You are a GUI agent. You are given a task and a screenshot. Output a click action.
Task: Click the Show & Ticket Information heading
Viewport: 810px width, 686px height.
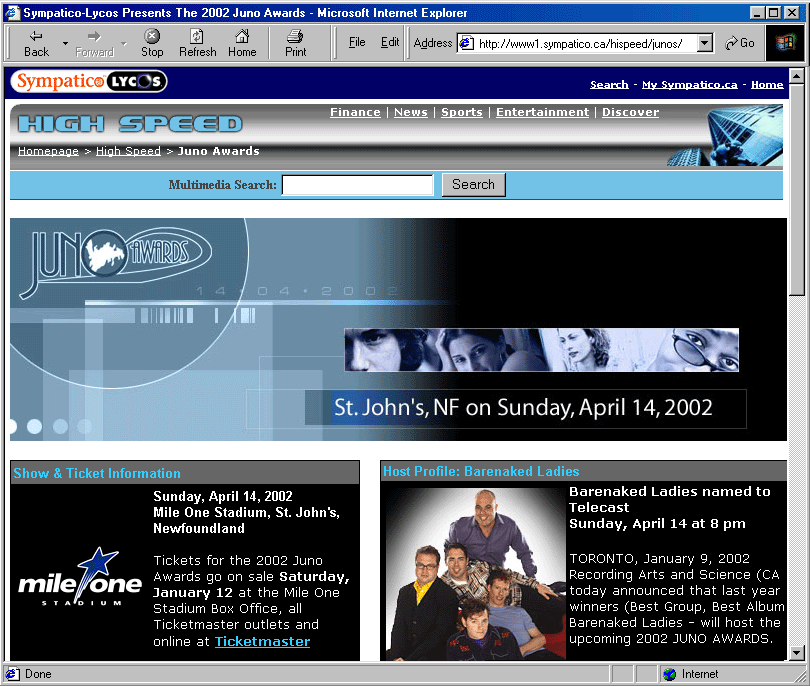(x=97, y=473)
